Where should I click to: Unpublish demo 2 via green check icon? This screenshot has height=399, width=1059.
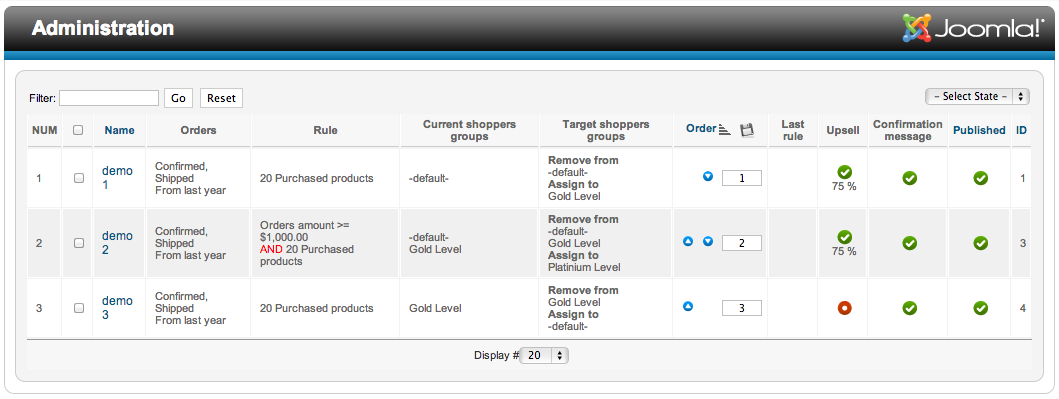[x=981, y=243]
